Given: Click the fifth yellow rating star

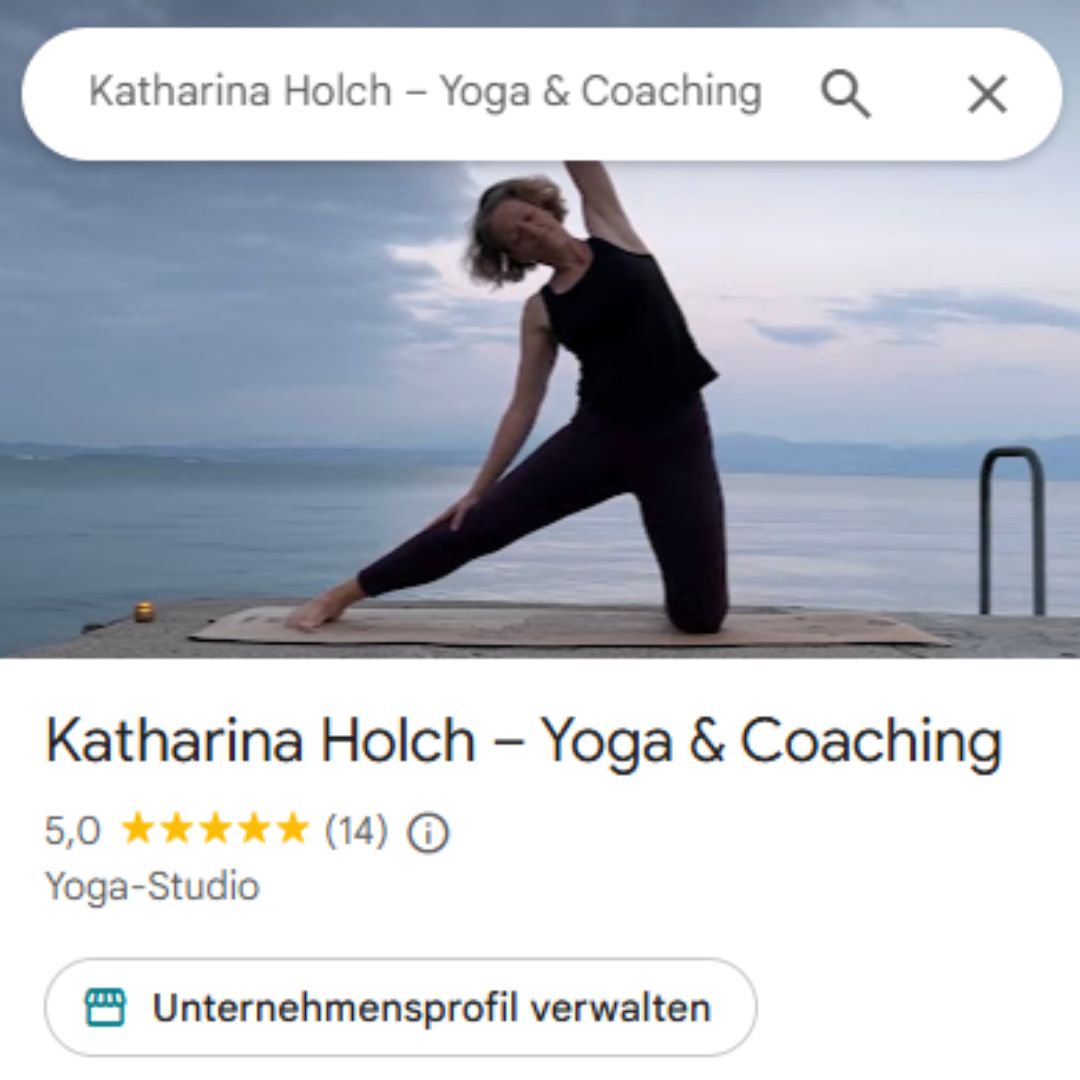Looking at the screenshot, I should pos(292,828).
